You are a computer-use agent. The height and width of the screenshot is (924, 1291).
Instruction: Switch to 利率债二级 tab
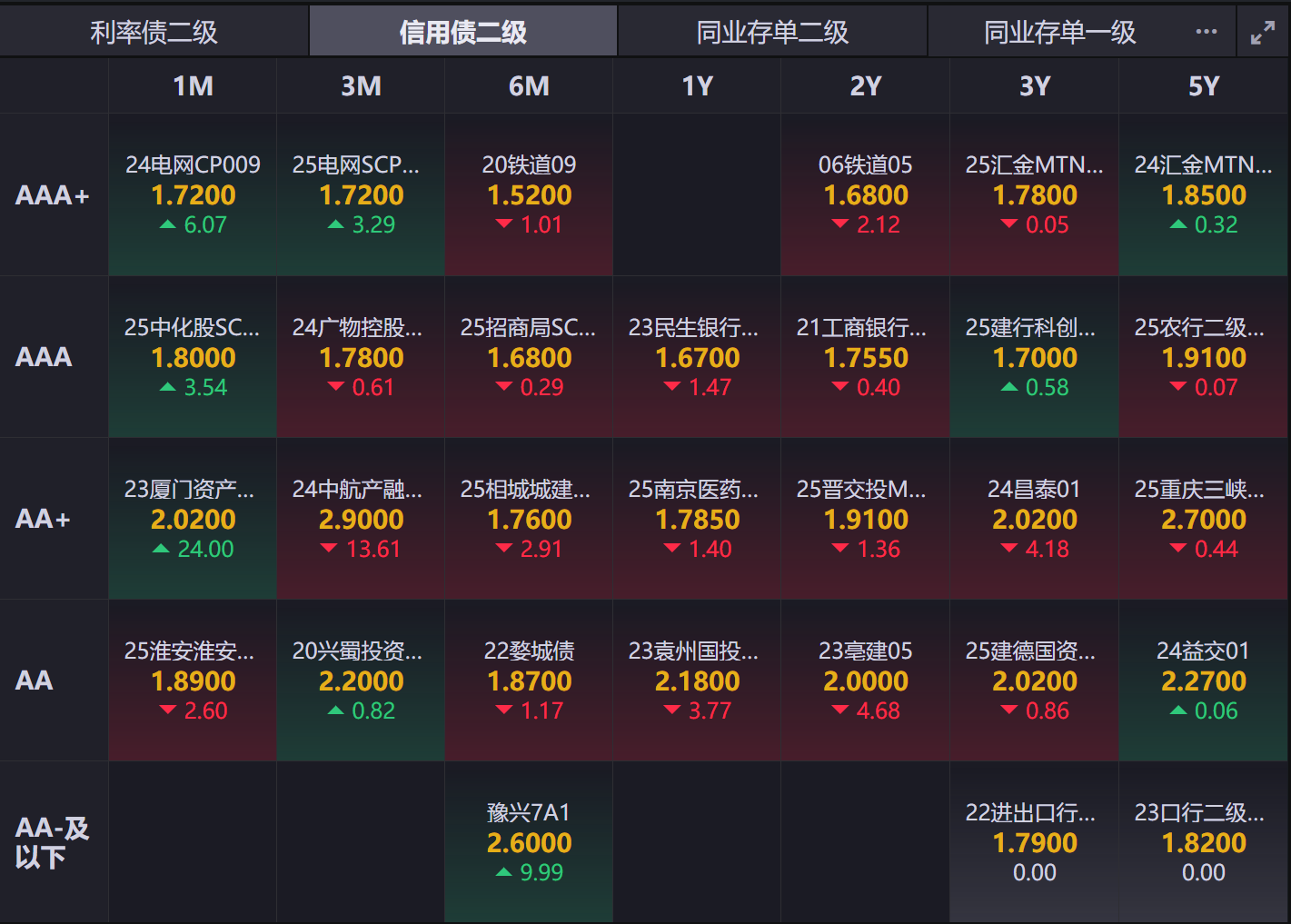tap(154, 32)
